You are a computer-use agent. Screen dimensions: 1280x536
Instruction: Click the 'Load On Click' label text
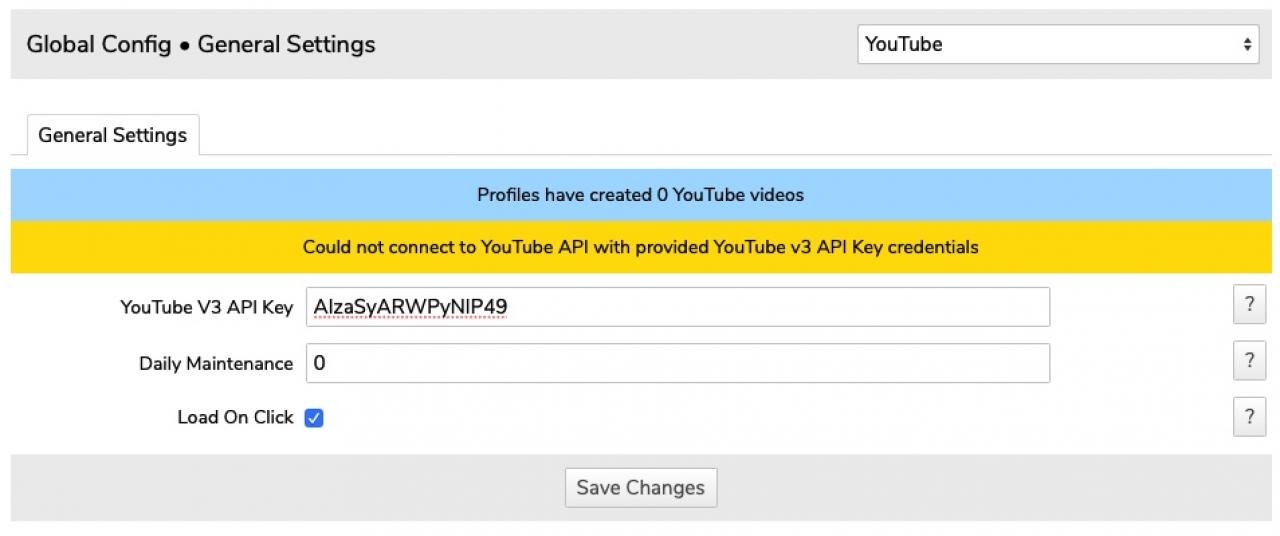pyautogui.click(x=235, y=417)
